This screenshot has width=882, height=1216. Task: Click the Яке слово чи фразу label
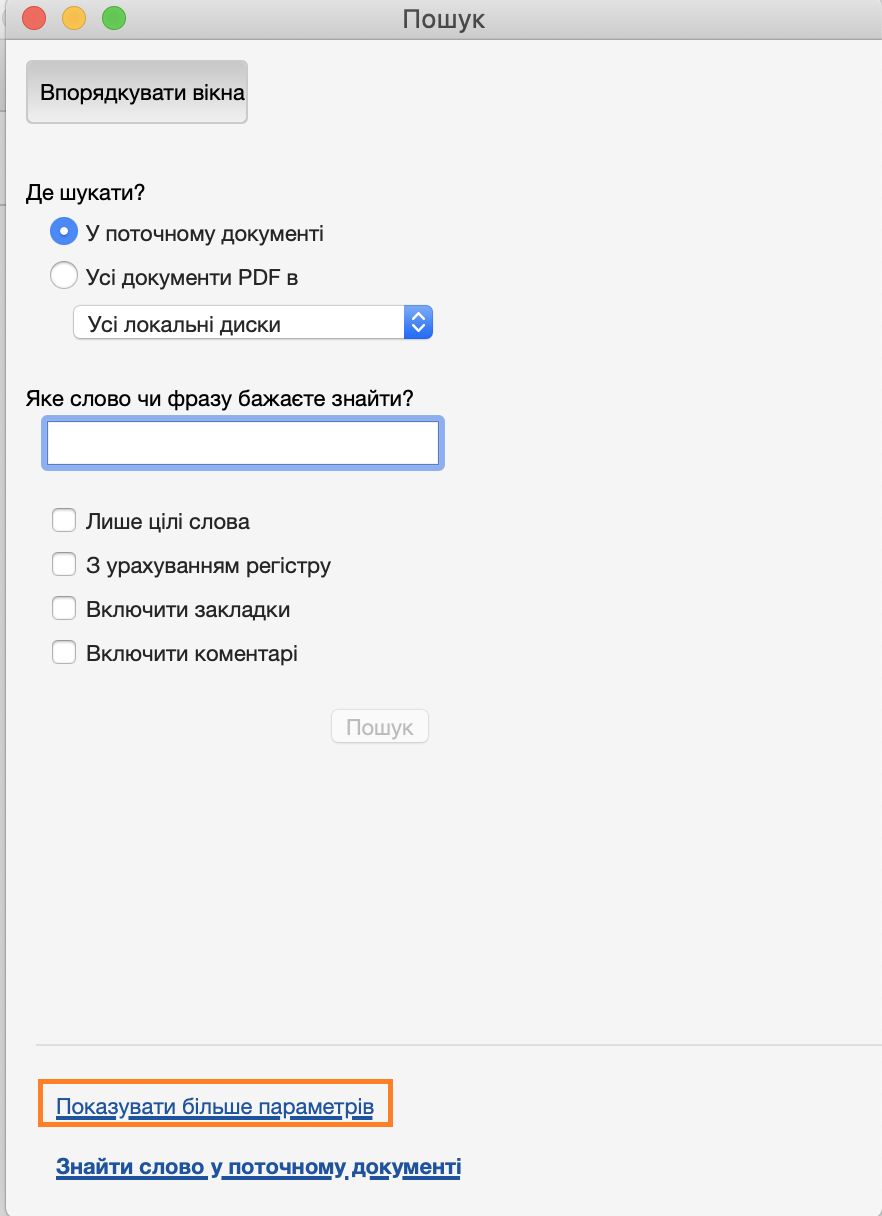(220, 398)
